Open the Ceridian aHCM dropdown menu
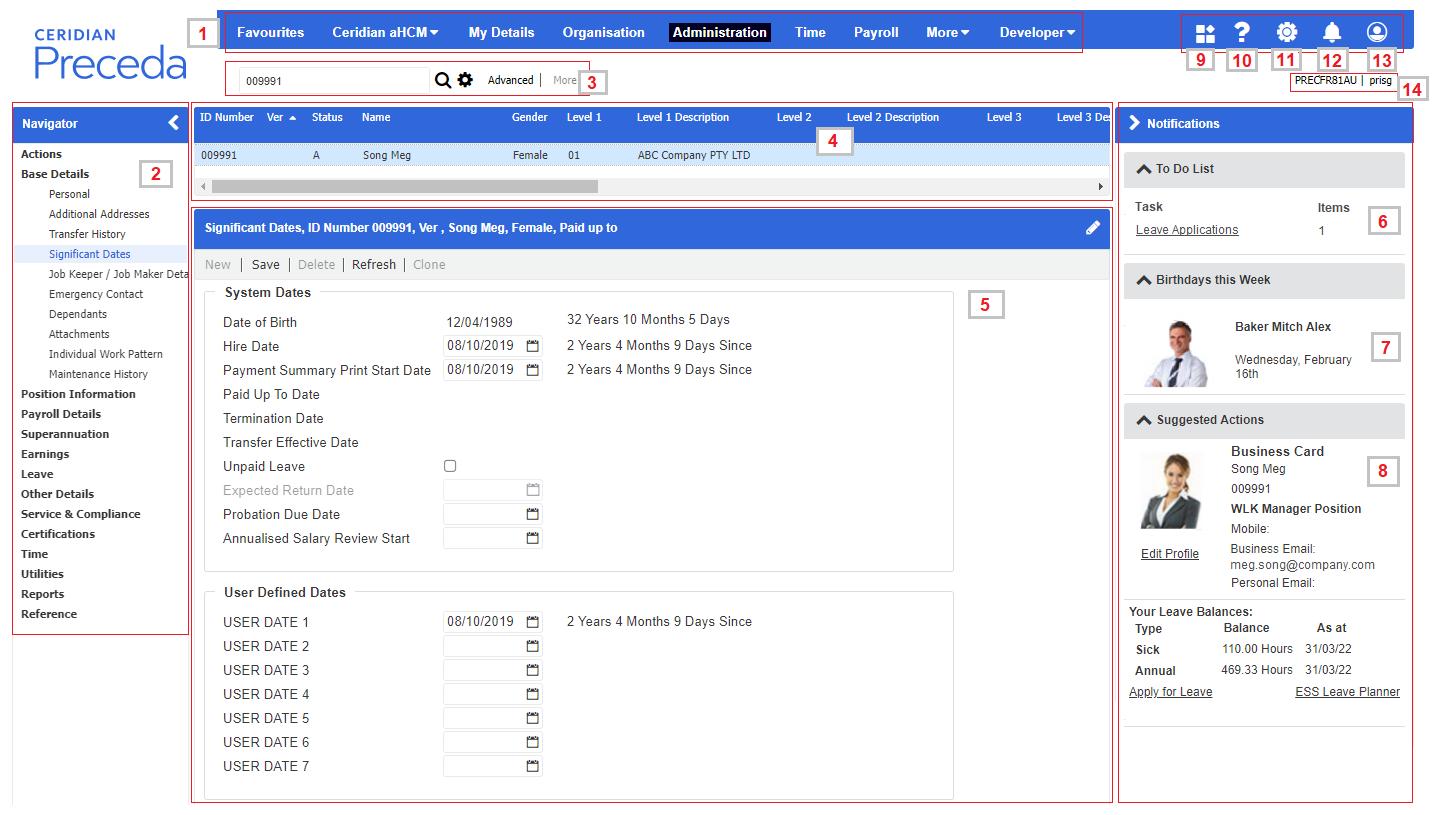The image size is (1453, 815). (x=385, y=32)
